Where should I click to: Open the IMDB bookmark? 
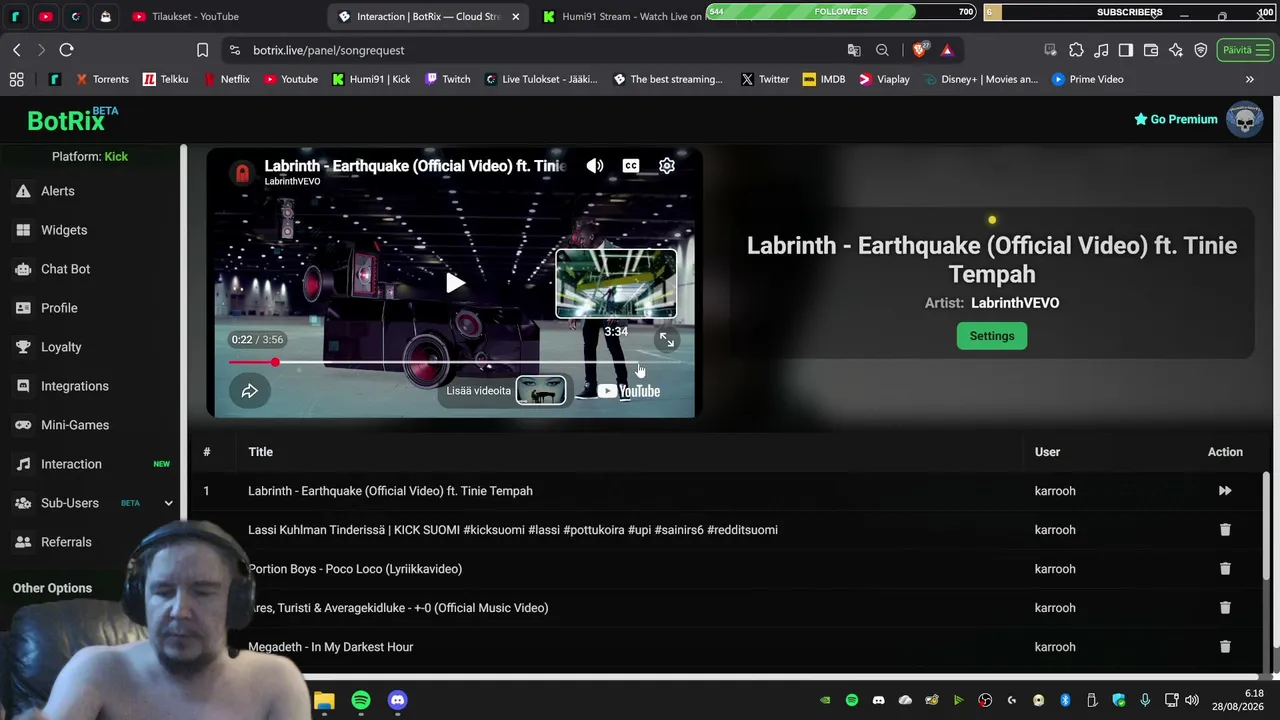pos(823,79)
